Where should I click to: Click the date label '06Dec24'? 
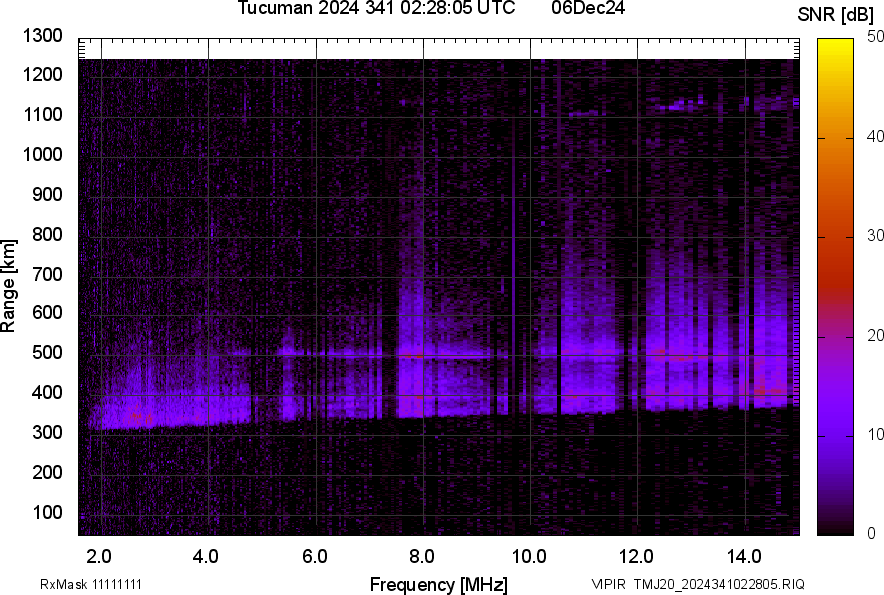click(588, 8)
